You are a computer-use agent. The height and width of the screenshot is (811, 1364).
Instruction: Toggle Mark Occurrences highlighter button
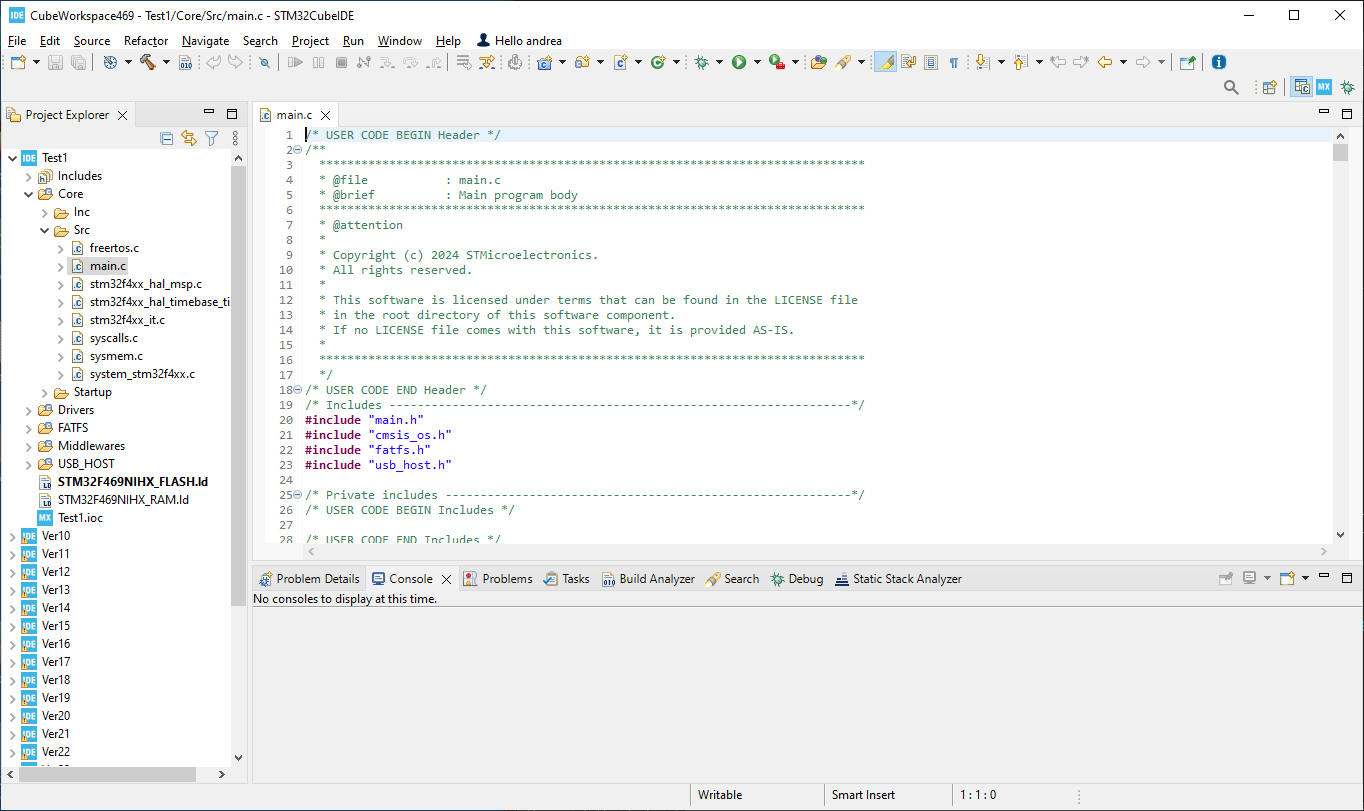coord(884,62)
